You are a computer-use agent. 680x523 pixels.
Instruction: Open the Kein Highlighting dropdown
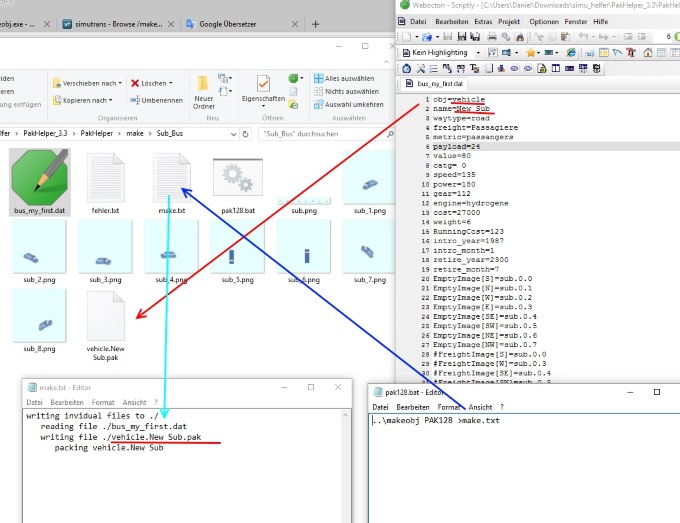478,53
